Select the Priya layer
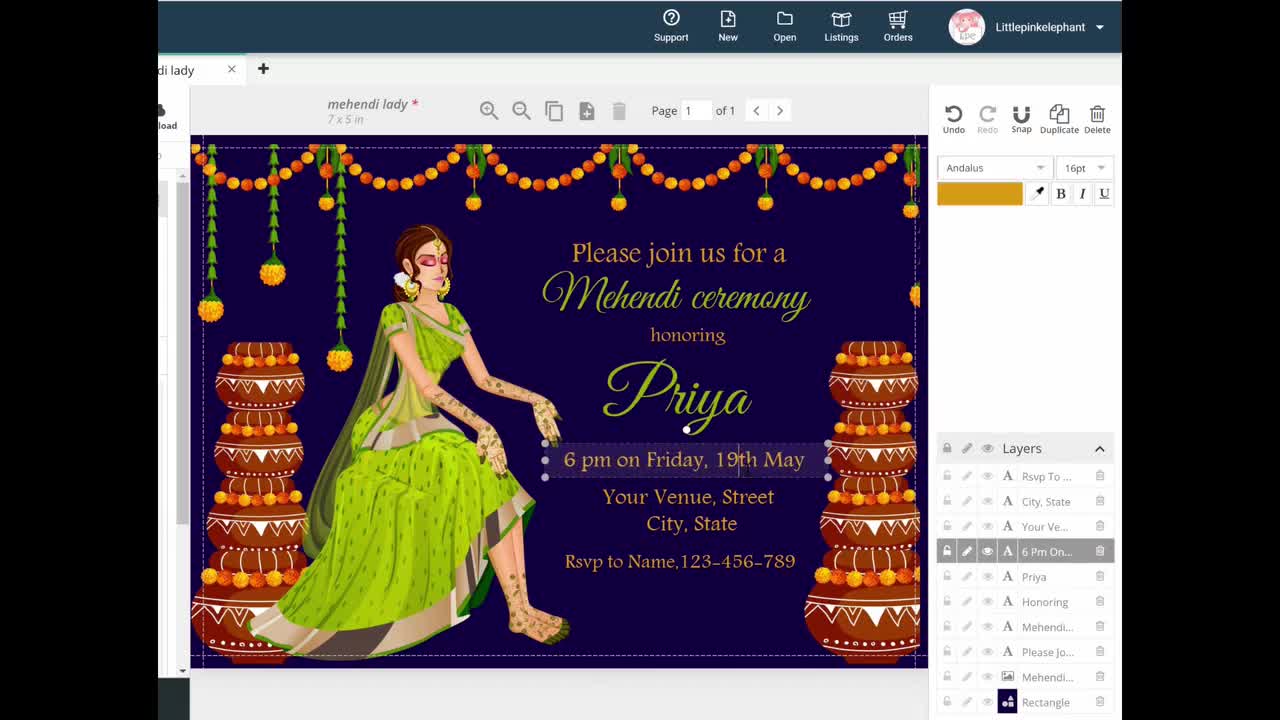Image resolution: width=1280 pixels, height=720 pixels. [x=1034, y=577]
